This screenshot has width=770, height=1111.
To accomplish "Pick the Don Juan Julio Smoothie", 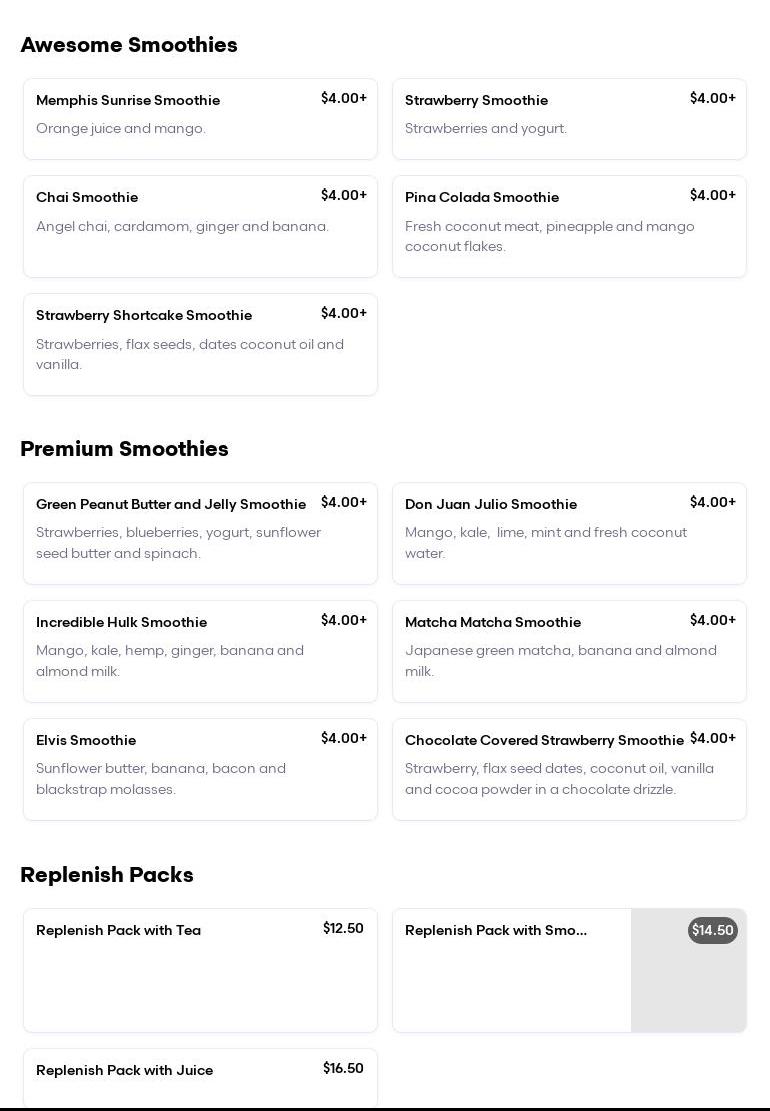I will pos(569,533).
